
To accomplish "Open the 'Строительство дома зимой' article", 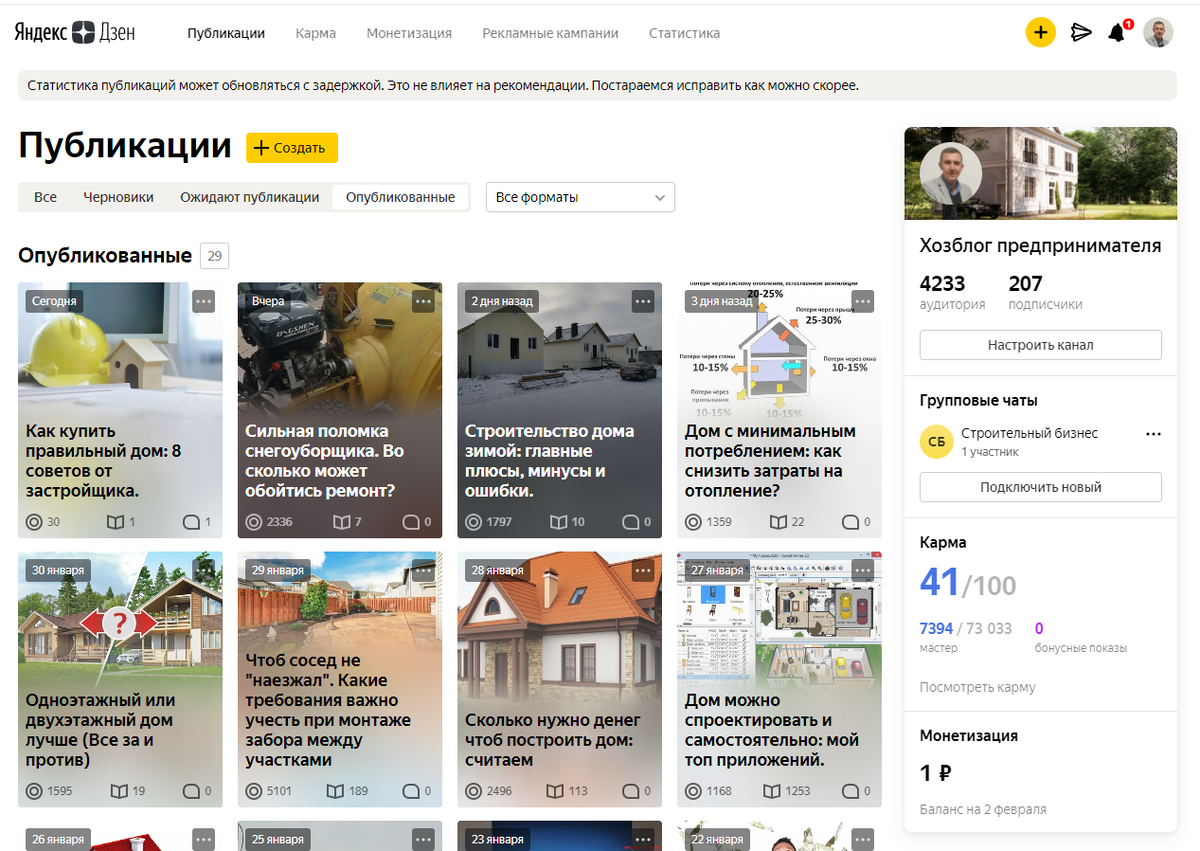I will tap(560, 410).
